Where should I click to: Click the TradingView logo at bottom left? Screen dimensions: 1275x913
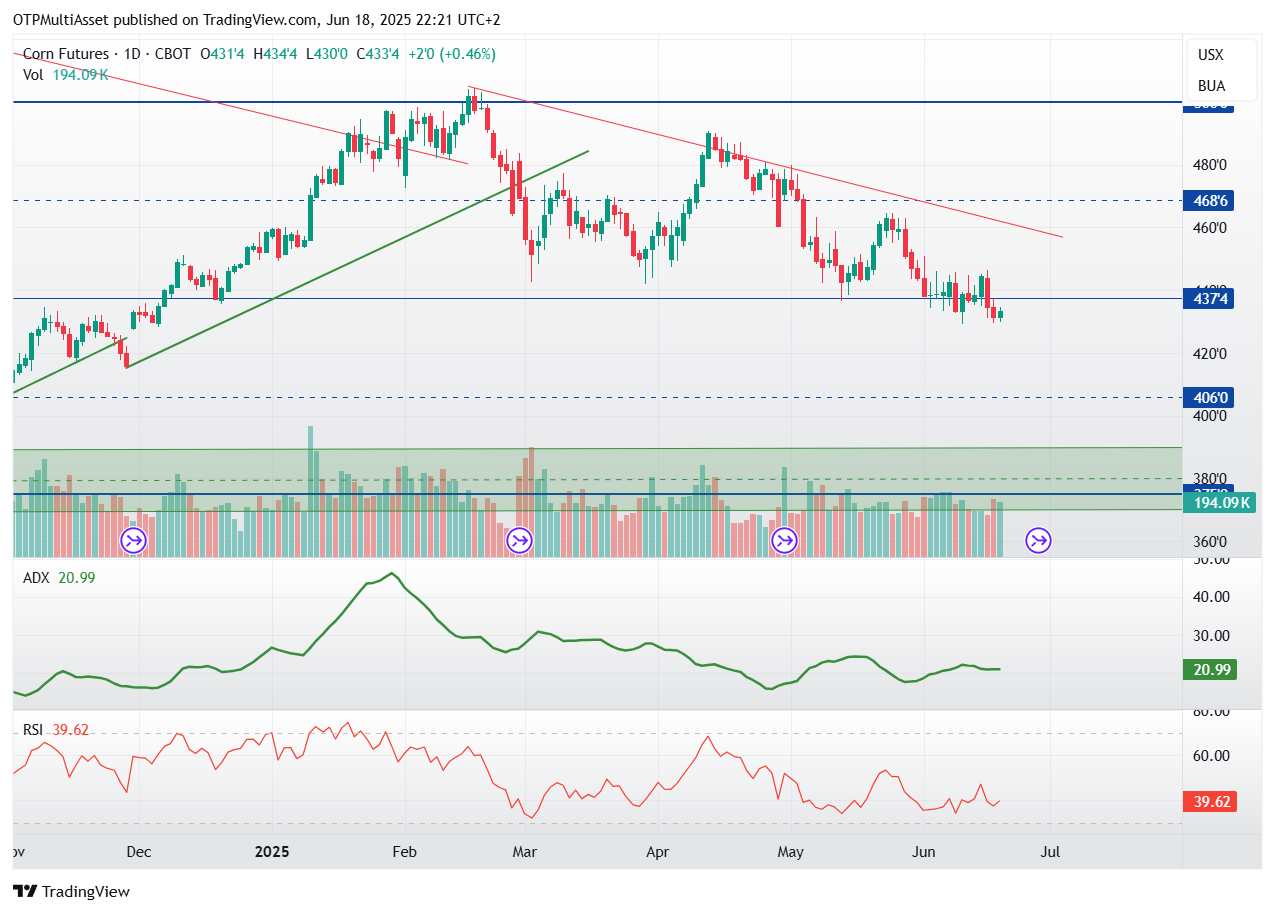tap(71, 891)
